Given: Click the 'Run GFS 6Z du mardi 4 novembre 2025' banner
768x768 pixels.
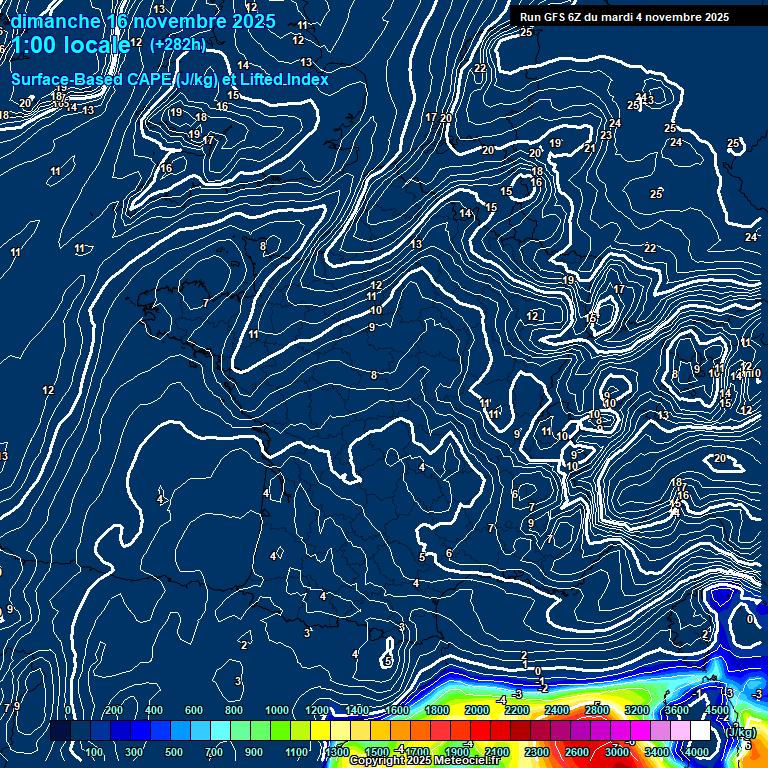Looking at the screenshot, I should [x=624, y=17].
